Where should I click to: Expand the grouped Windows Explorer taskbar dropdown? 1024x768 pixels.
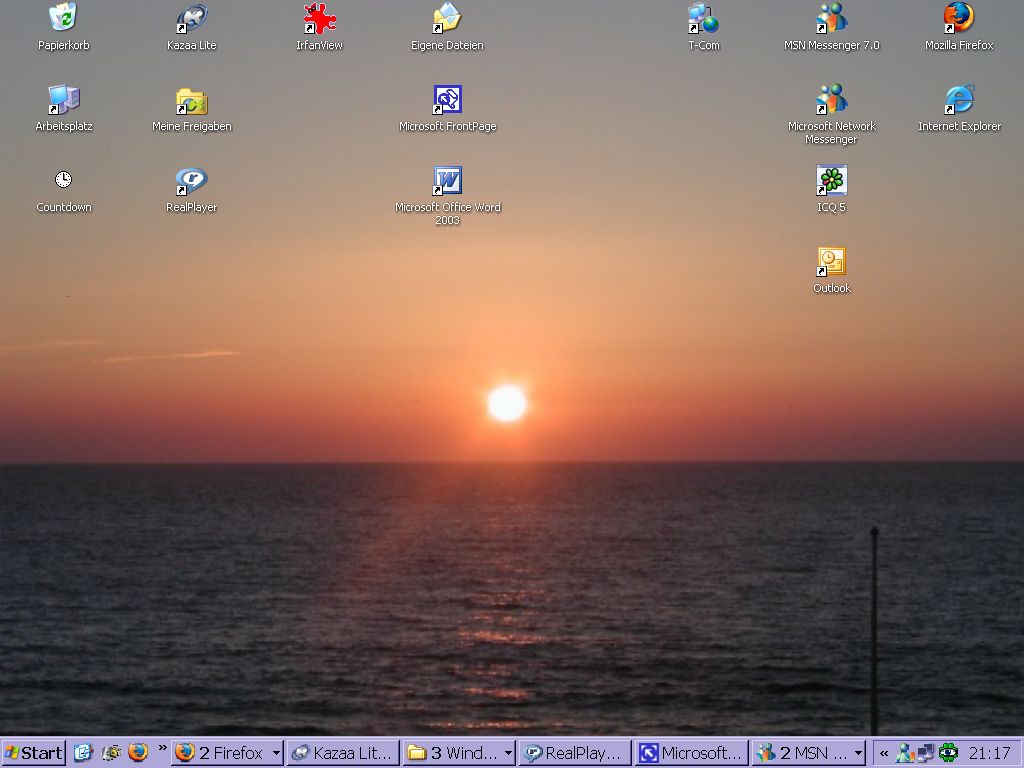tap(508, 753)
